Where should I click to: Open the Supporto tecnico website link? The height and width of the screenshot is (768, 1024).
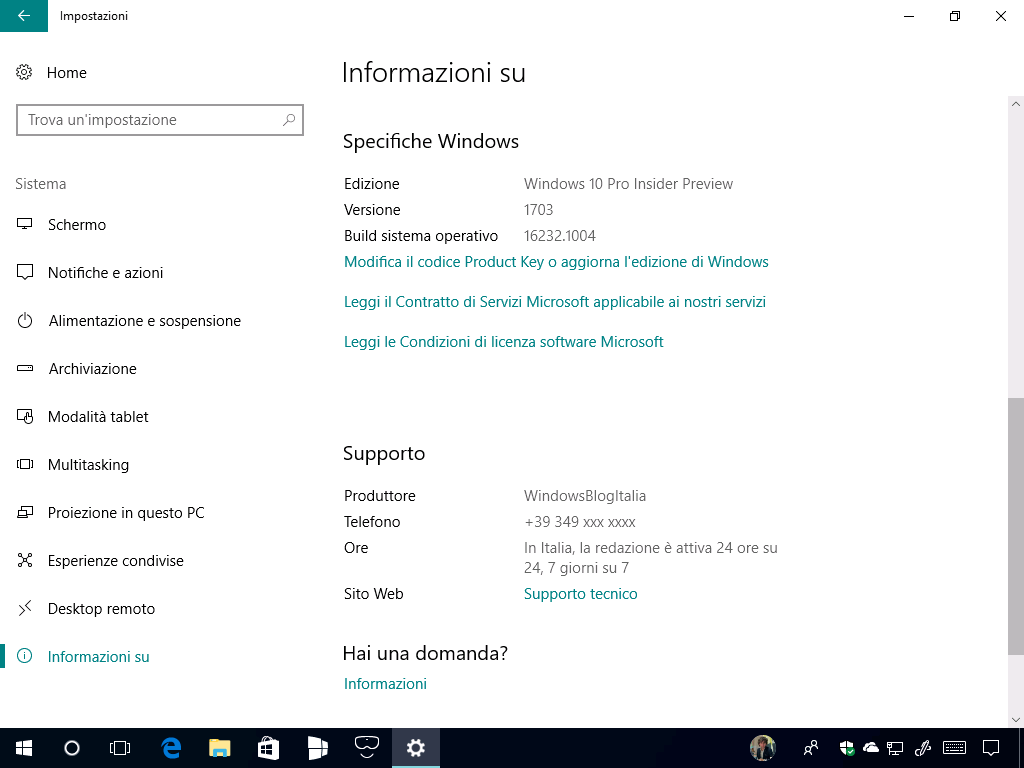581,594
